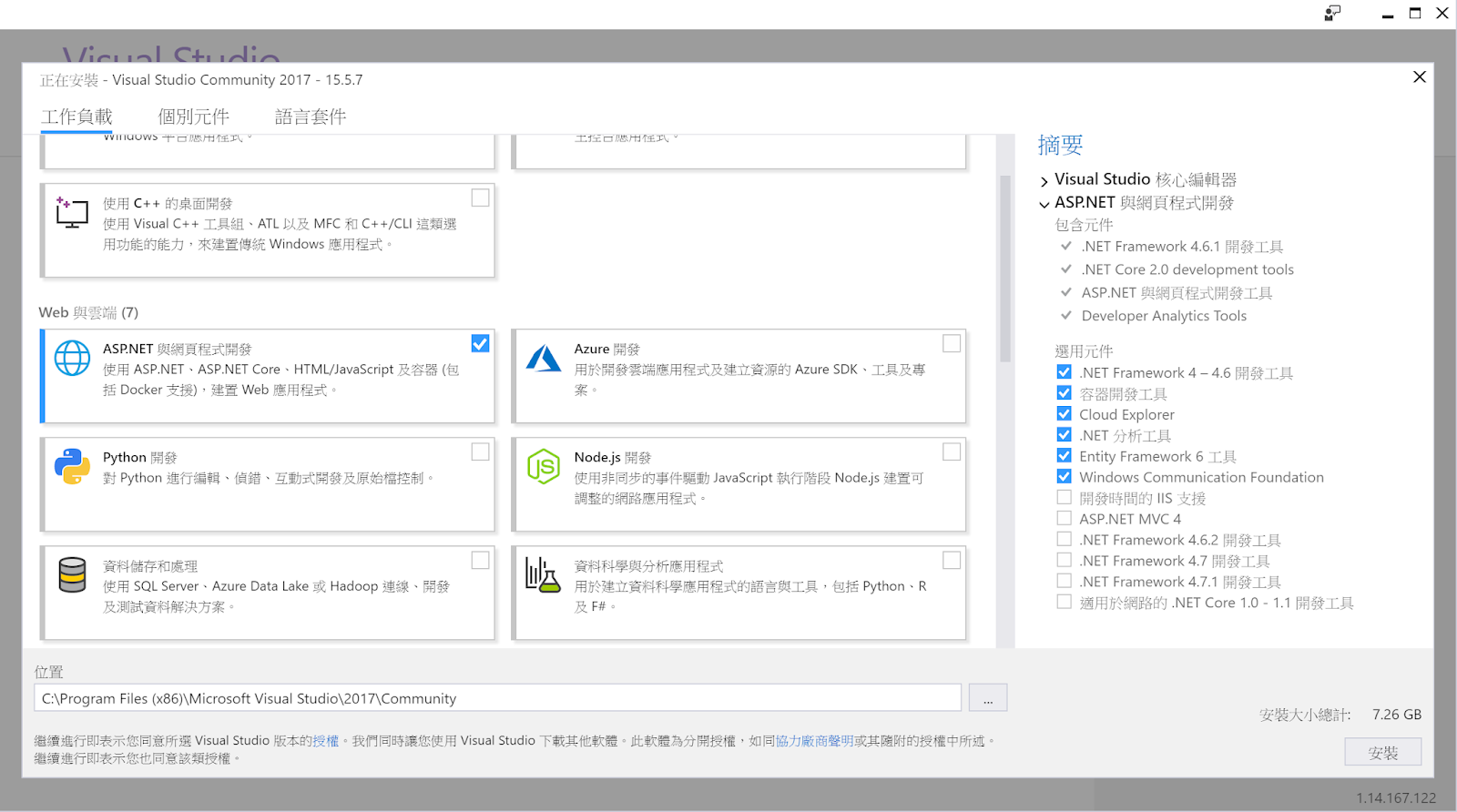Click ASP.NET 與網頁程式開發工具 included item

pos(1177,292)
